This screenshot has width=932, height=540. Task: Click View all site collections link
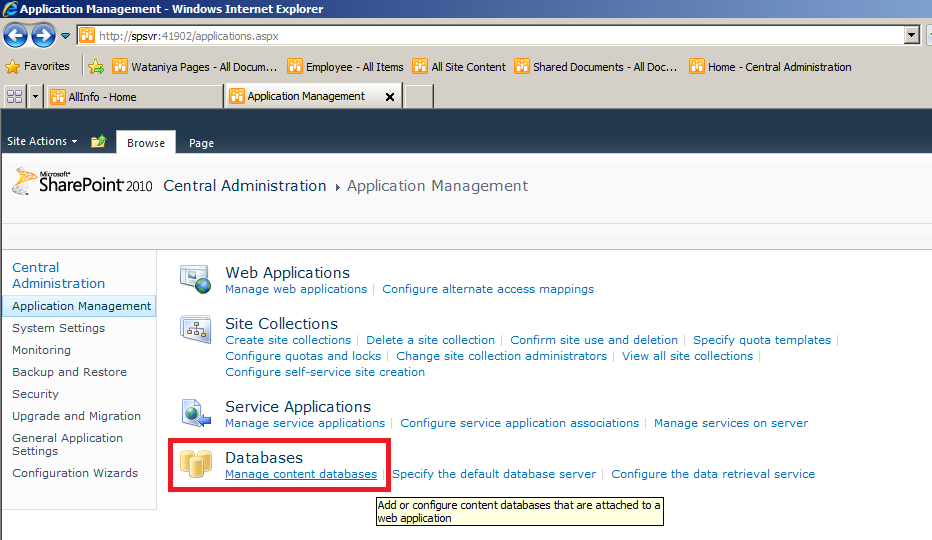click(x=687, y=356)
